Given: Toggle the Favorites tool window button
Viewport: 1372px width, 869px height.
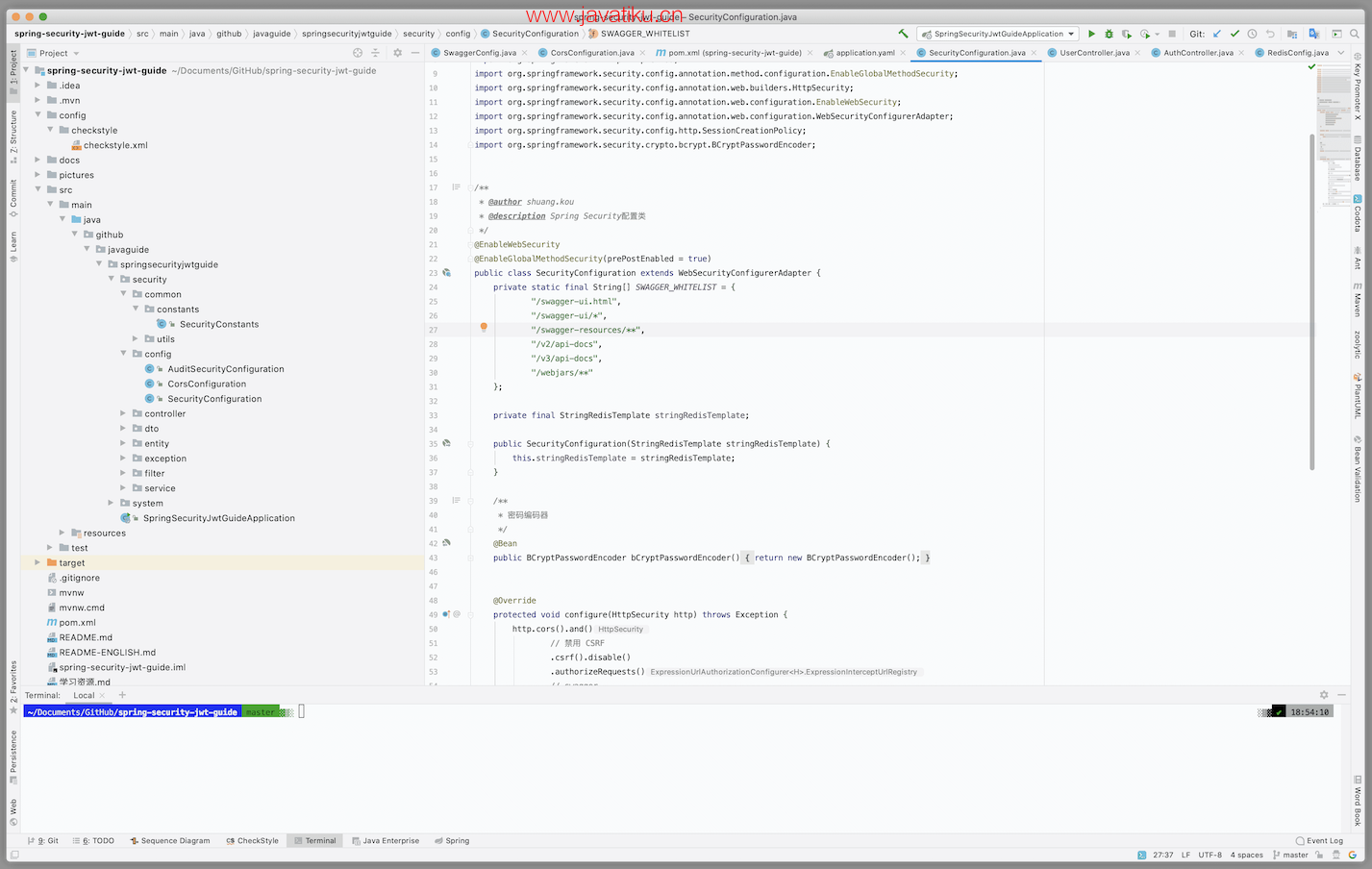Looking at the screenshot, I should coord(13,686).
